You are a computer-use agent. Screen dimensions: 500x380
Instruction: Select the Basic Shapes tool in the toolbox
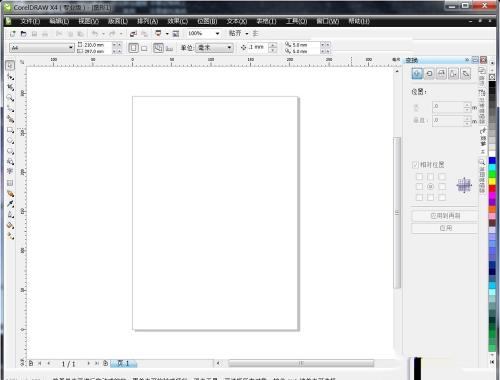click(10, 161)
